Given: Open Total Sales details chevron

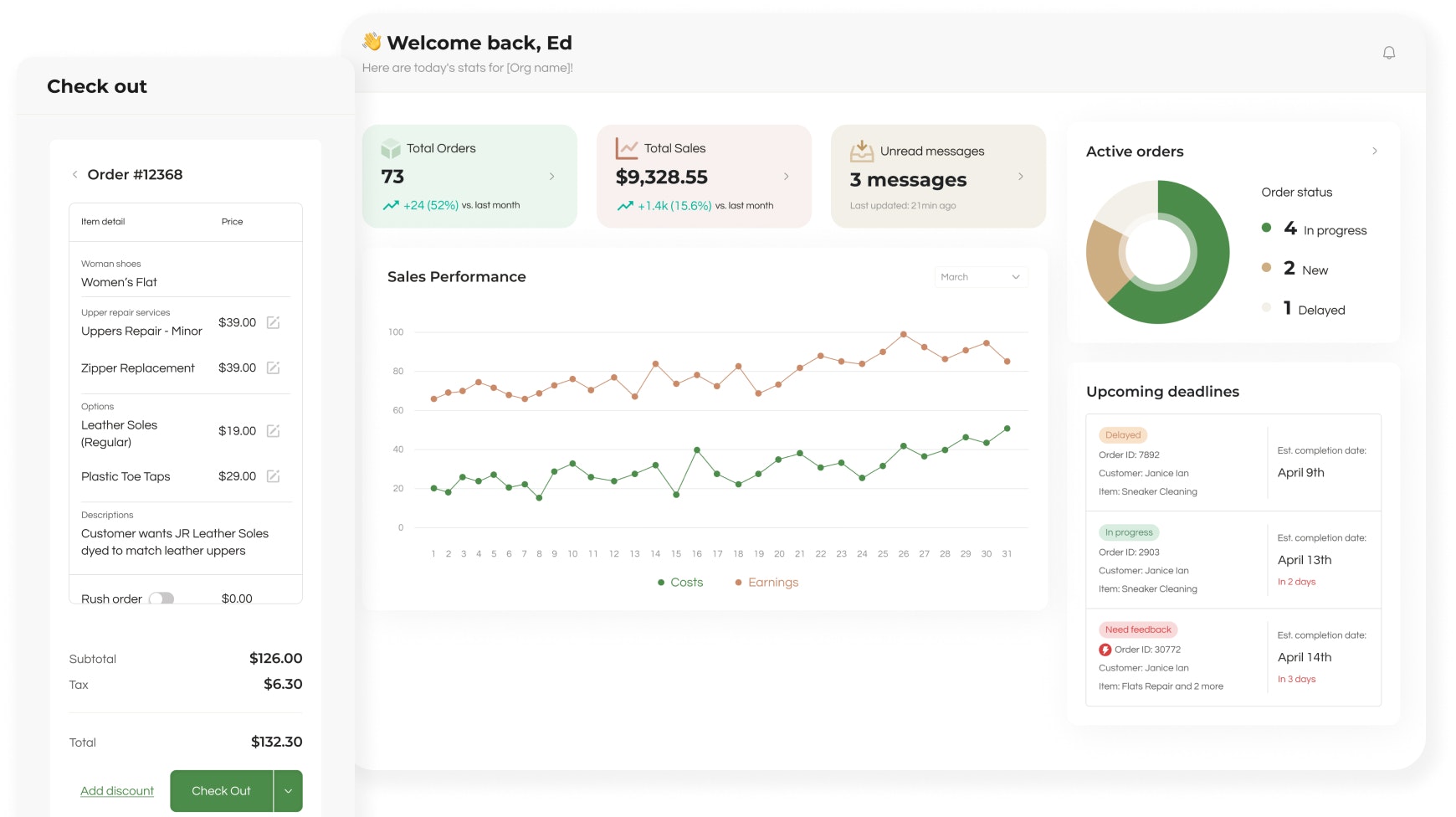Looking at the screenshot, I should [786, 177].
